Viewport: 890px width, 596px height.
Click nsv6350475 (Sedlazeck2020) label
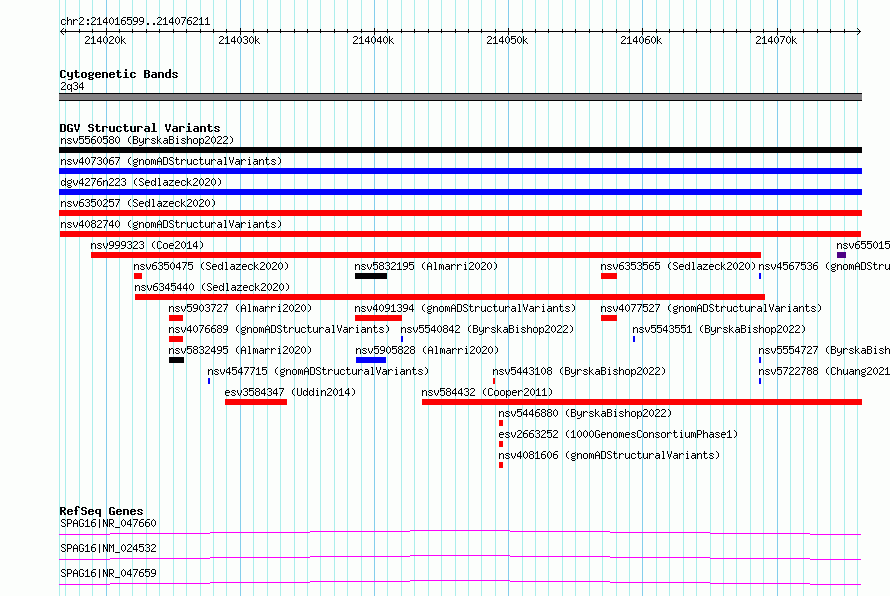(x=211, y=266)
